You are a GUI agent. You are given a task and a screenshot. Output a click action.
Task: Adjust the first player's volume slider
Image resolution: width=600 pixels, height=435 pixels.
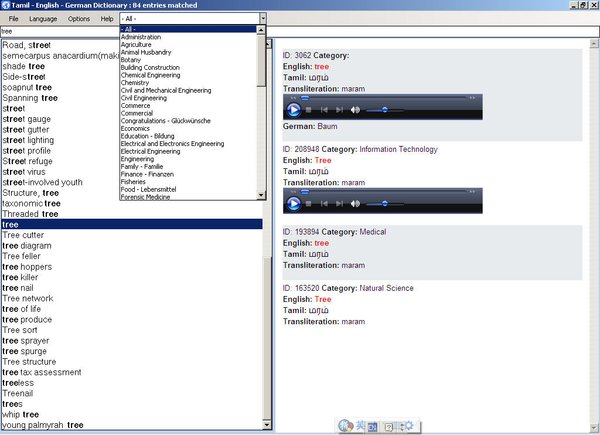click(384, 109)
